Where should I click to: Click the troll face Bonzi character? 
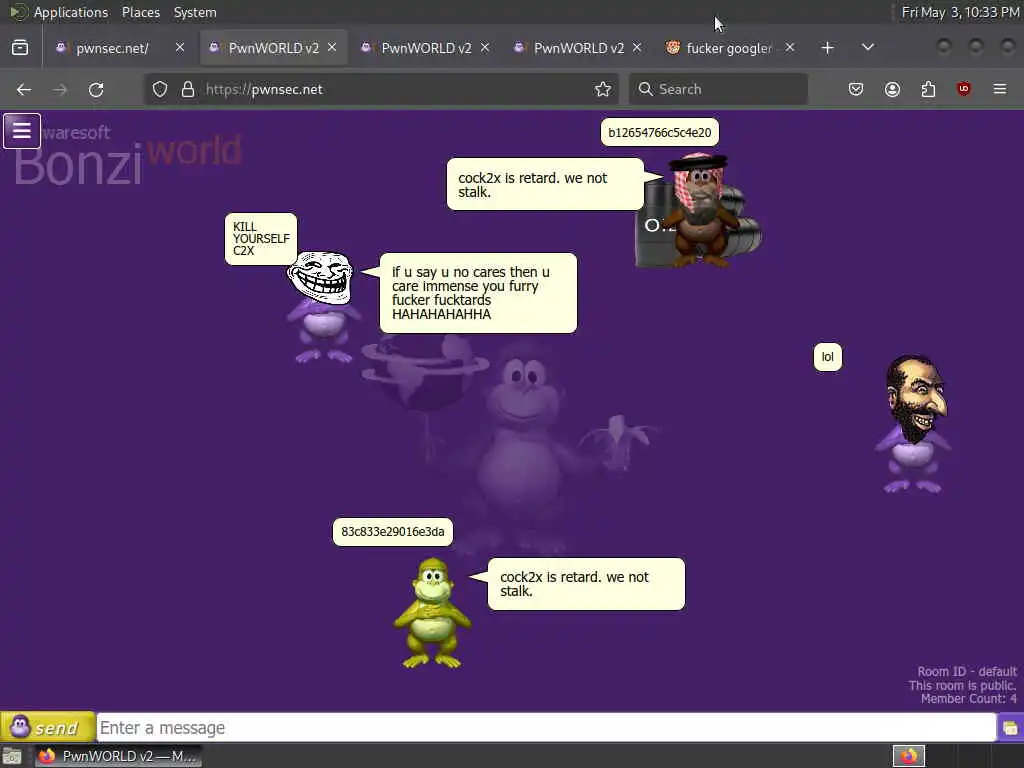pyautogui.click(x=322, y=308)
